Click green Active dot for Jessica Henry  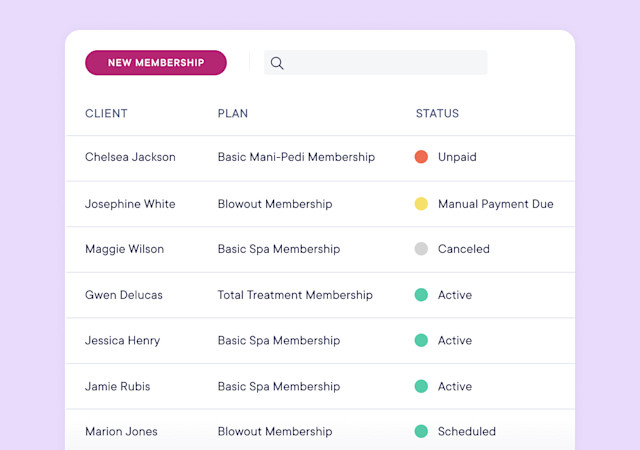tap(421, 340)
